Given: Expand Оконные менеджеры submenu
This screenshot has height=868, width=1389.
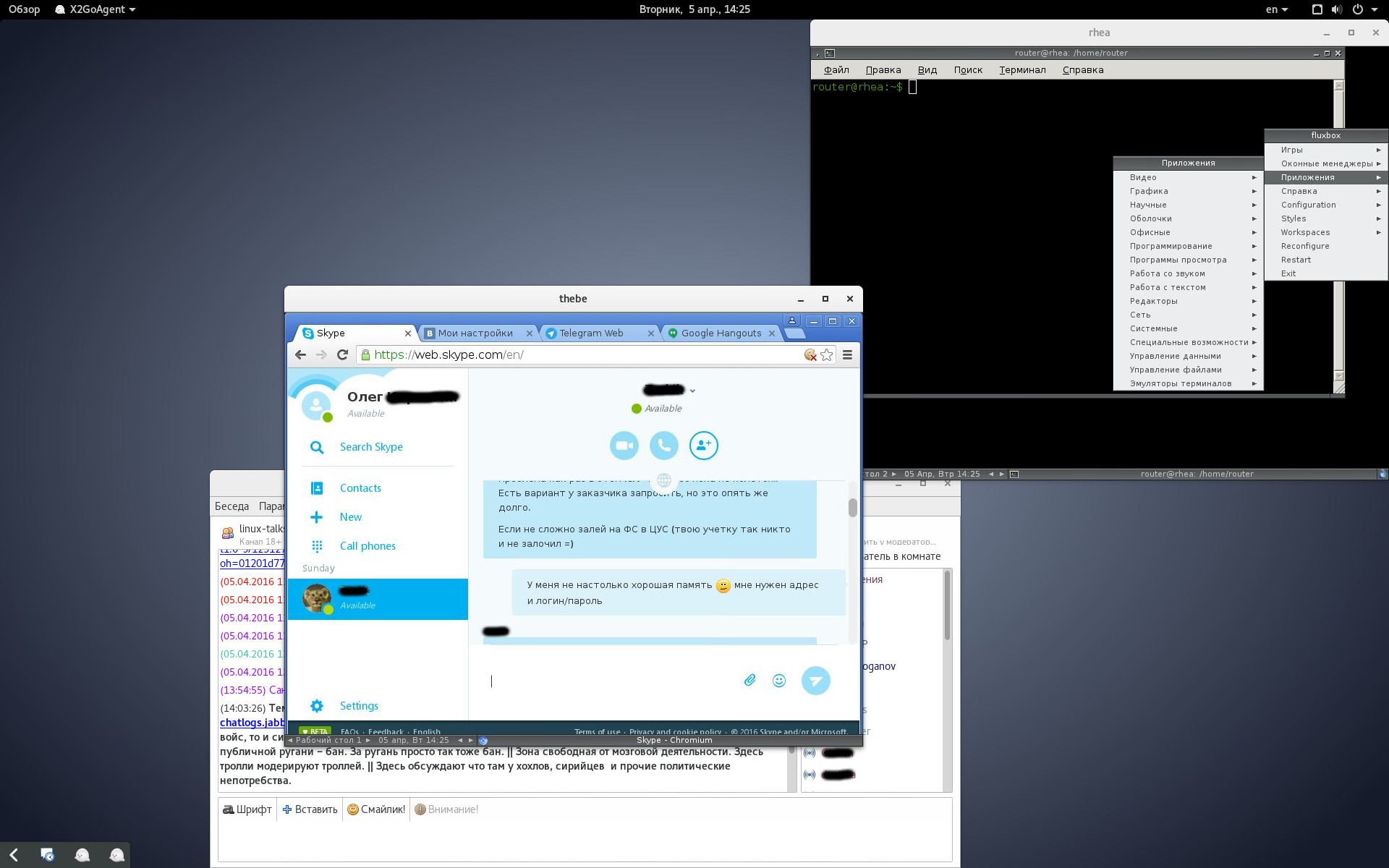Looking at the screenshot, I should (1326, 163).
